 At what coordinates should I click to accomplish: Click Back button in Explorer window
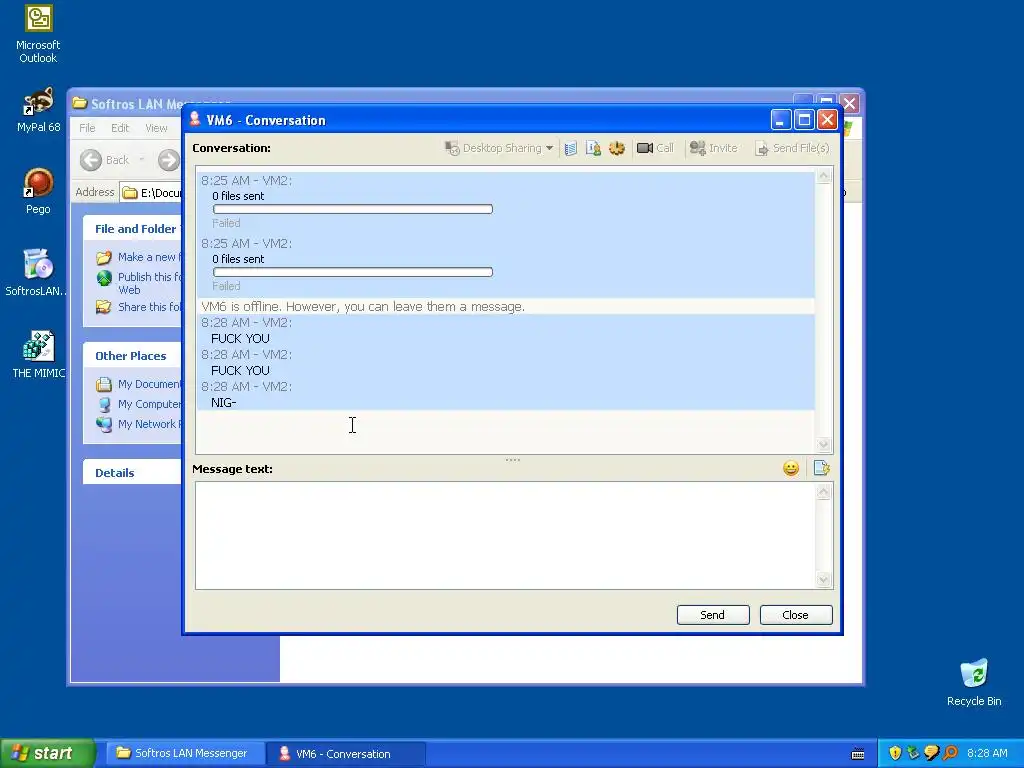(105, 160)
